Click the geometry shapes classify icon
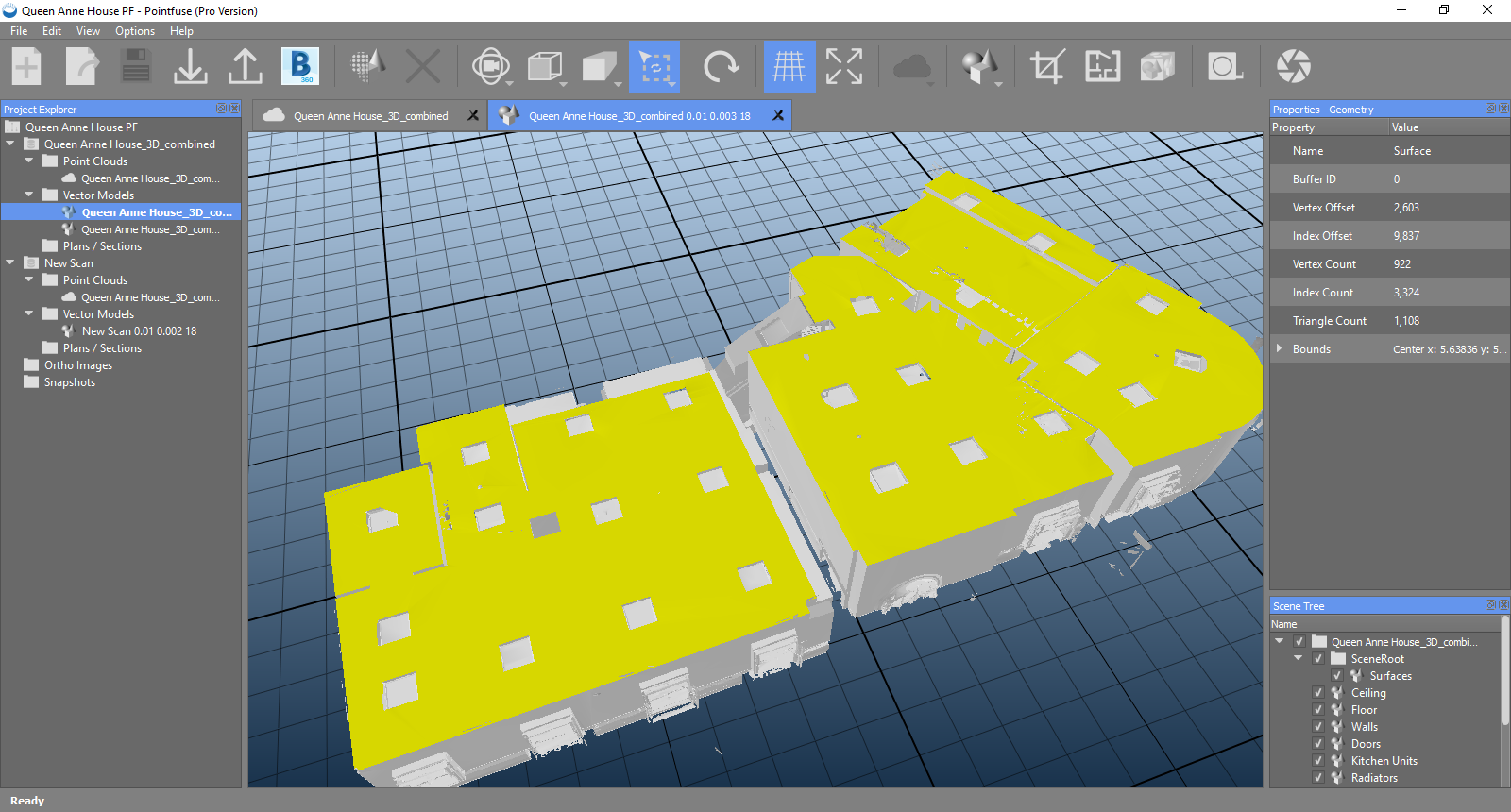 tap(980, 67)
